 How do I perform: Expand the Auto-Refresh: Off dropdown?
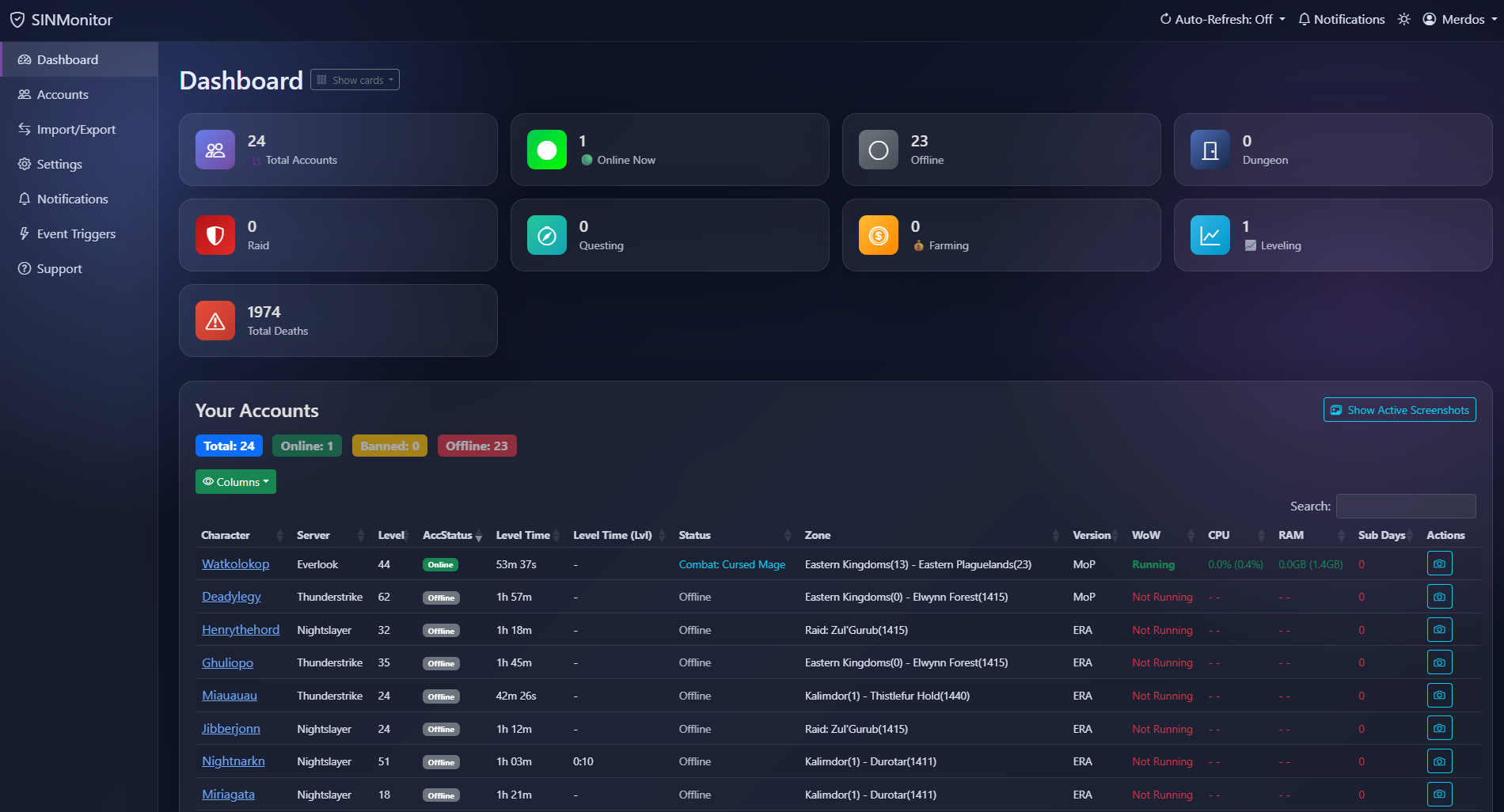1221,18
